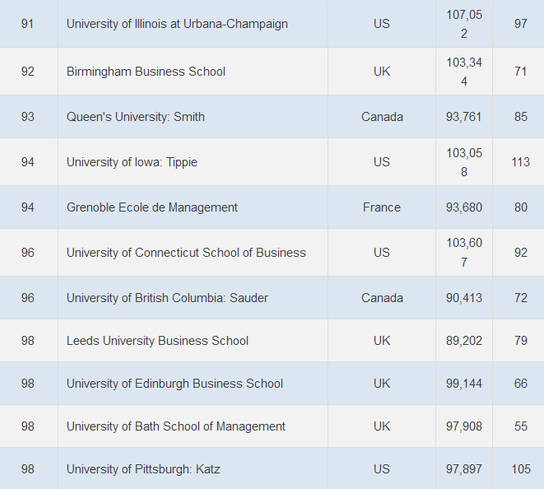Select University of Connecticut School of Business
The image size is (544, 490).
(x=186, y=253)
